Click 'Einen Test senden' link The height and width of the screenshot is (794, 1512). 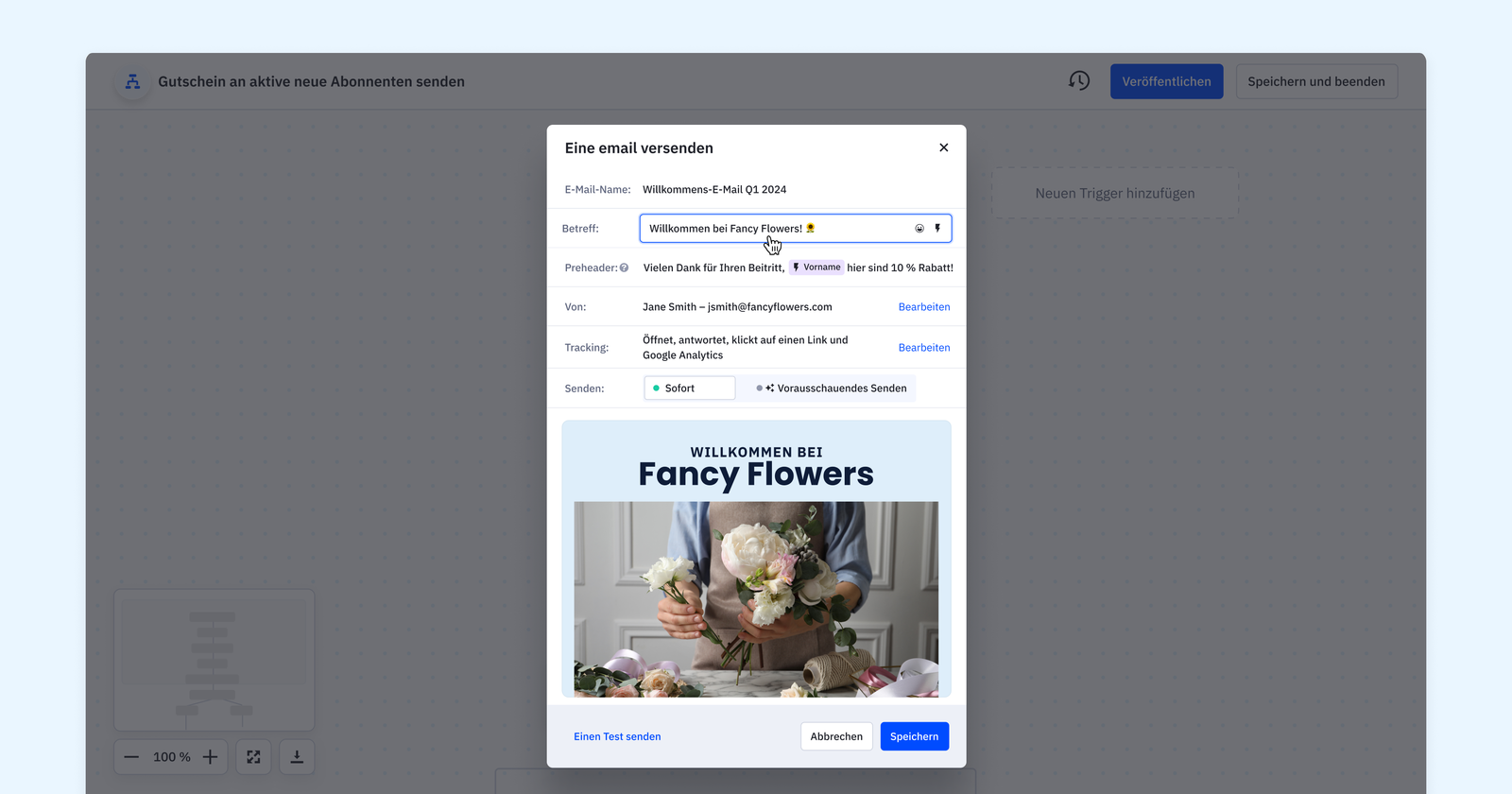click(x=617, y=736)
